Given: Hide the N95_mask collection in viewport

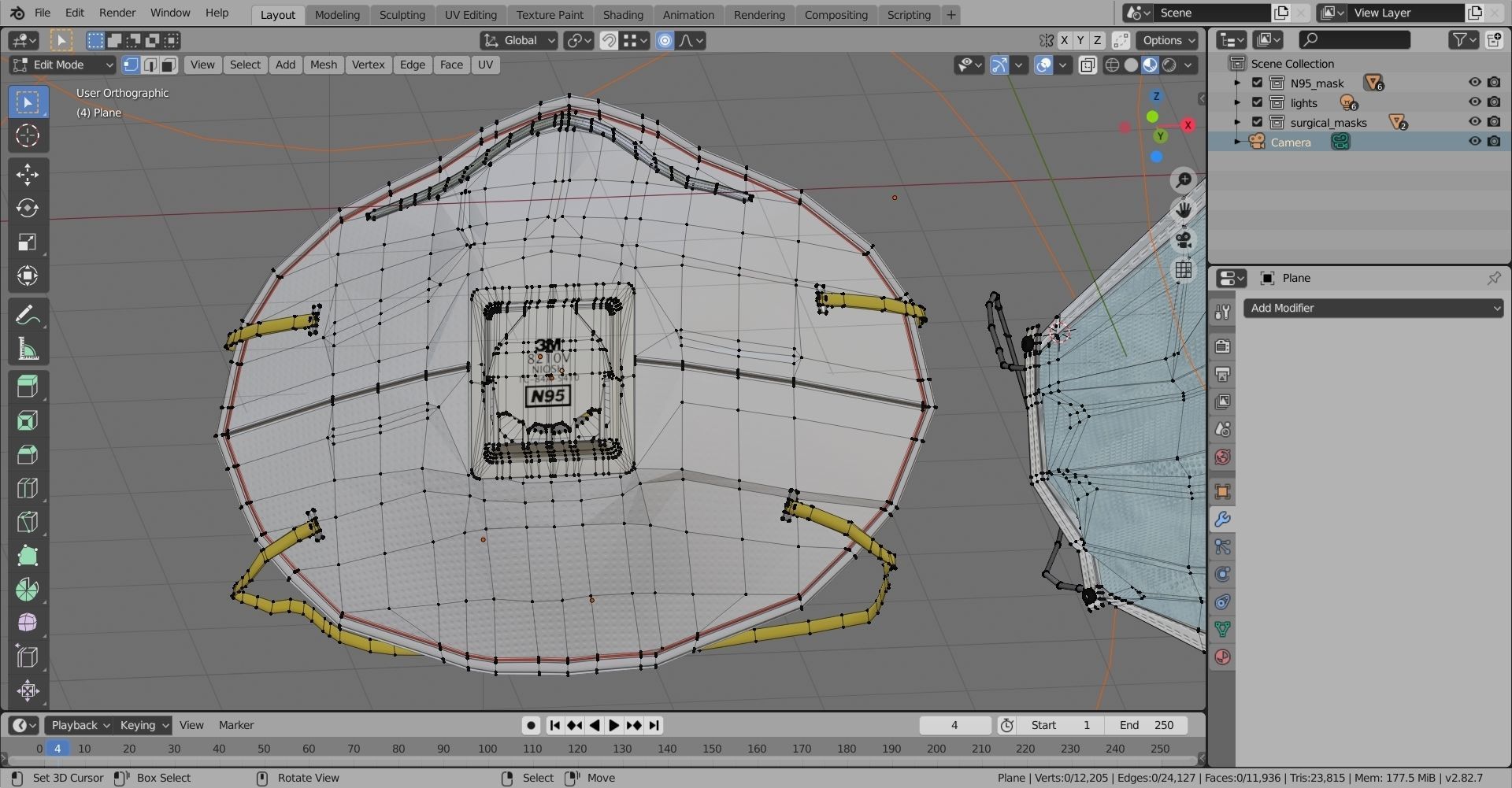Looking at the screenshot, I should [x=1474, y=83].
